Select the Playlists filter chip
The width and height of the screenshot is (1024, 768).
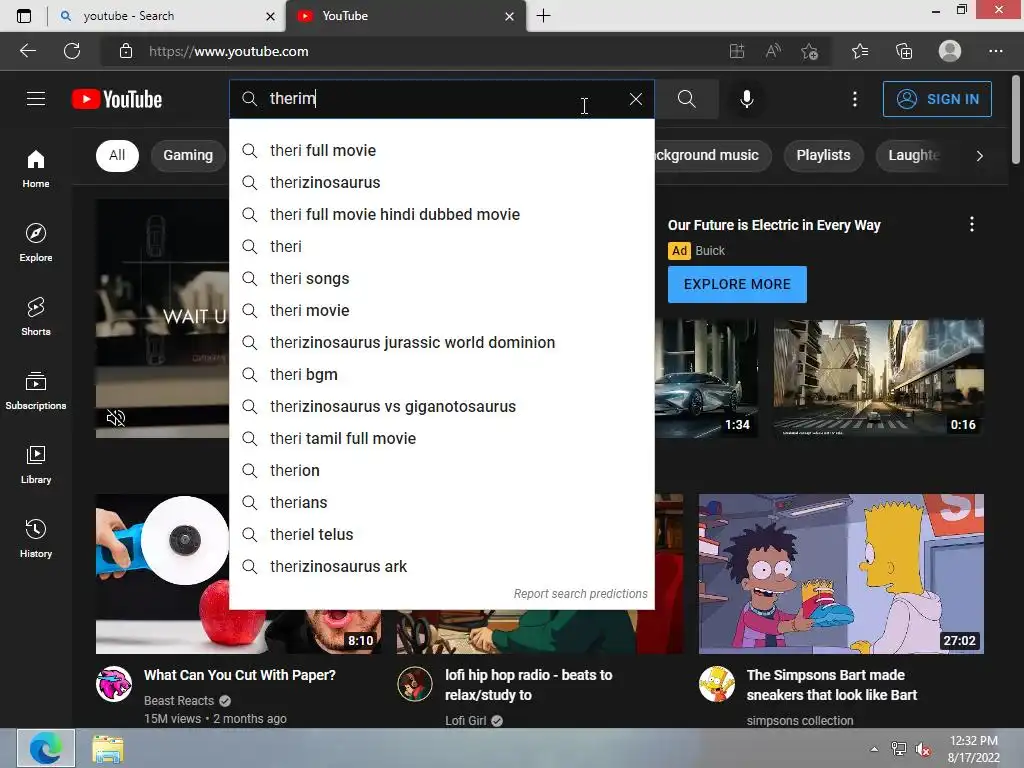pos(824,155)
